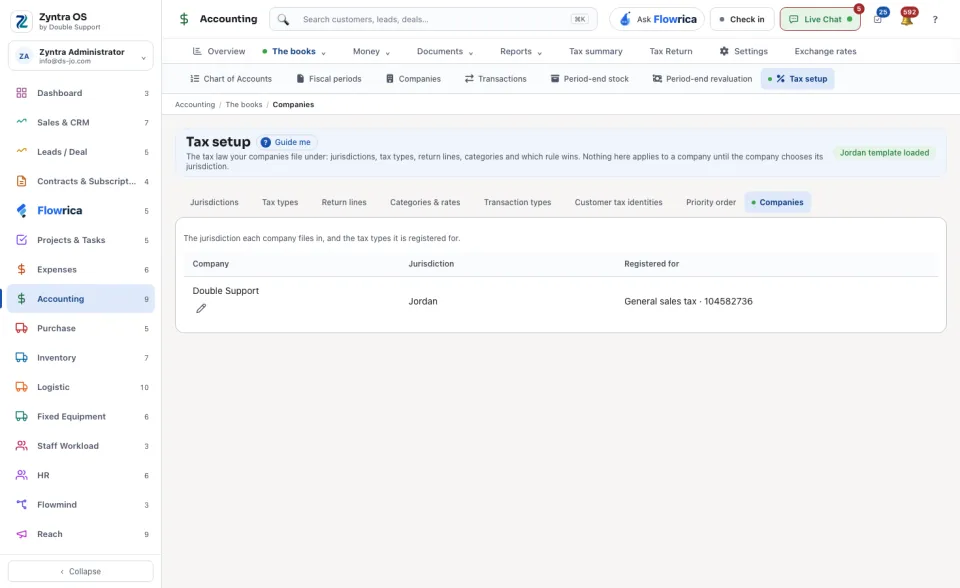Collapse the sidebar

tap(81, 571)
